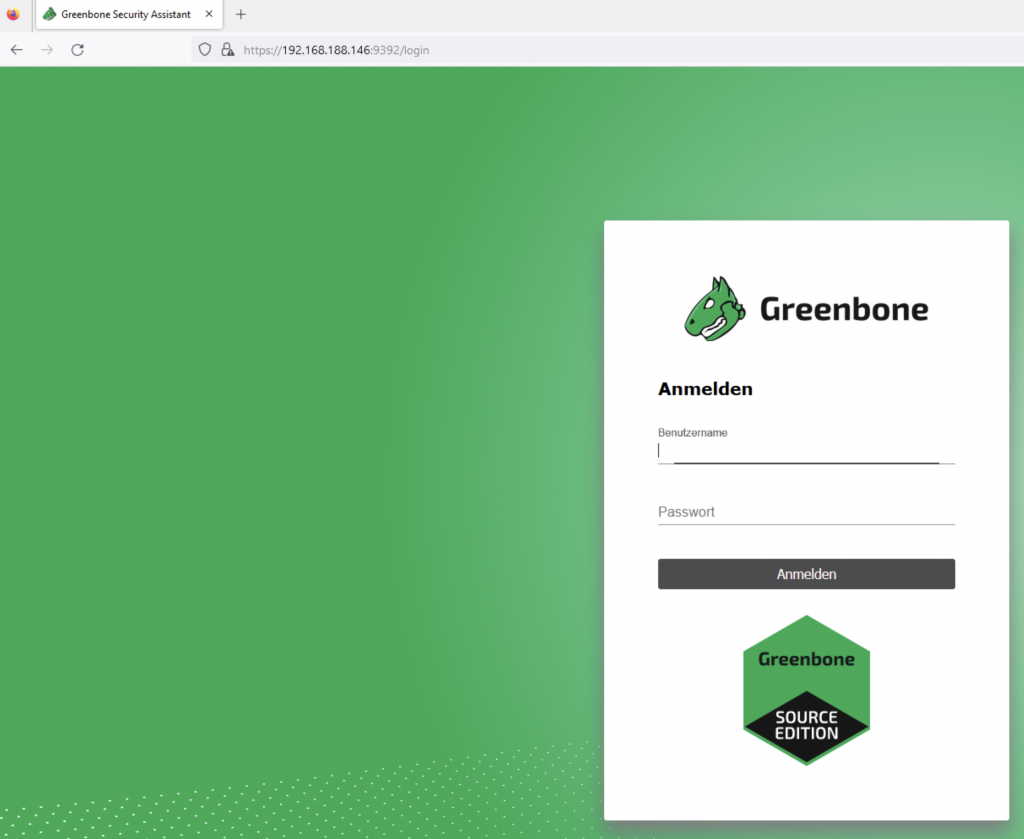This screenshot has width=1024, height=839.
Task: Click the SOURCE EDITION label on the badge
Action: (x=806, y=726)
